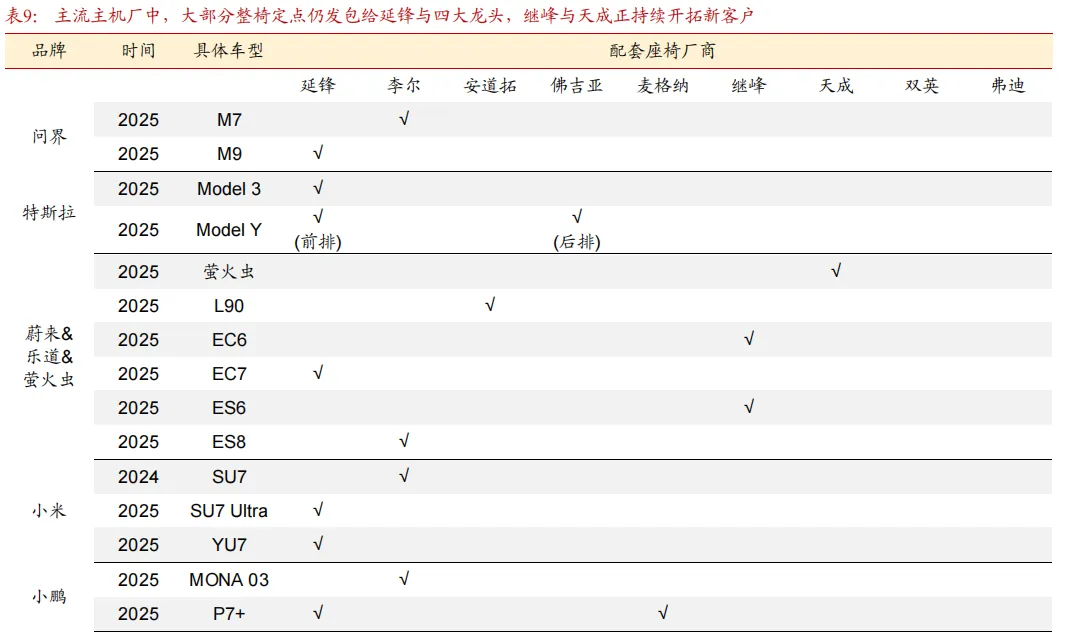Click the 李尔 check mark in 2024 SU7 row
1065x636 pixels.
pyautogui.click(x=404, y=476)
